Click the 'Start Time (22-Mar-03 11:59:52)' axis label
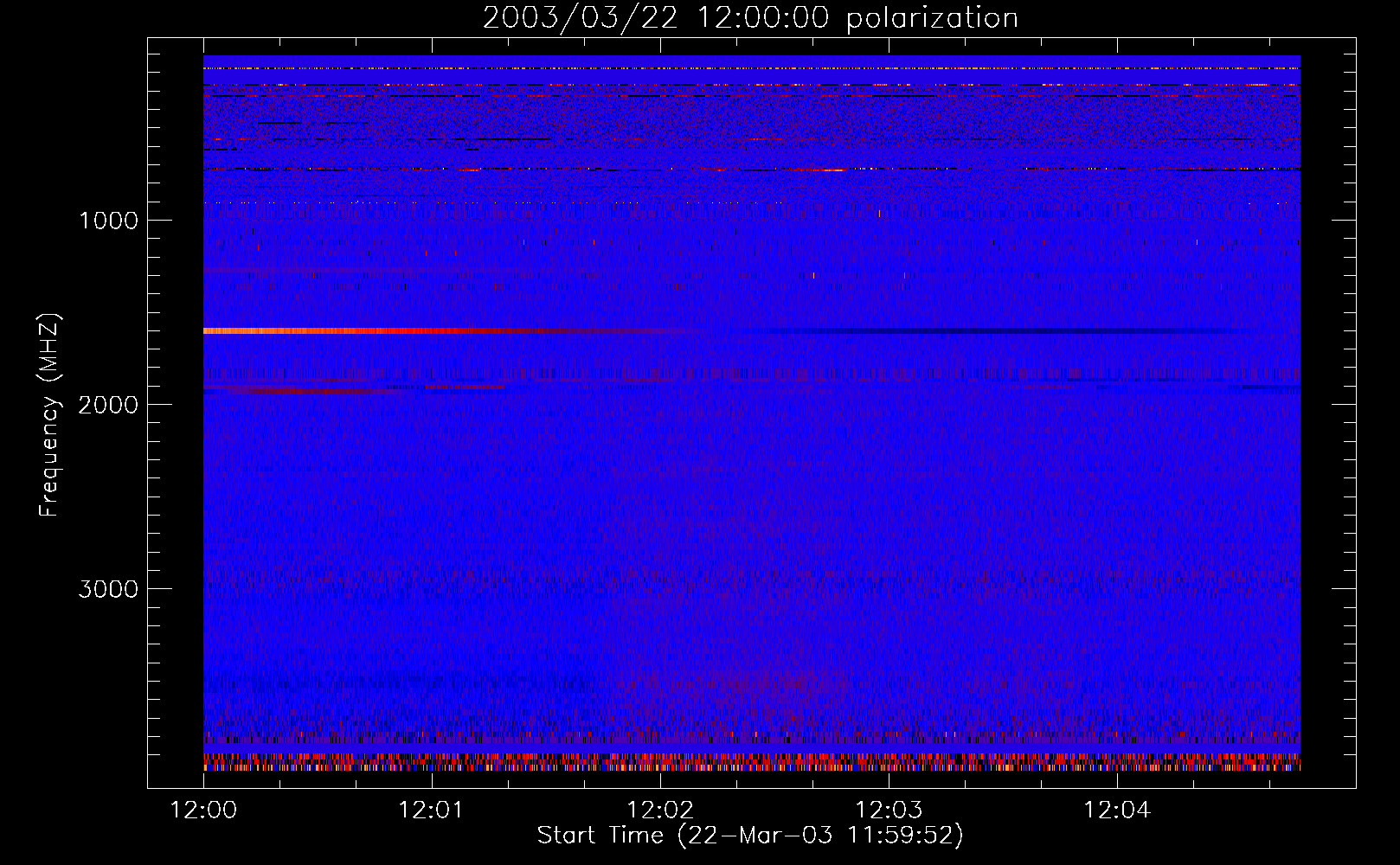 coord(750,836)
